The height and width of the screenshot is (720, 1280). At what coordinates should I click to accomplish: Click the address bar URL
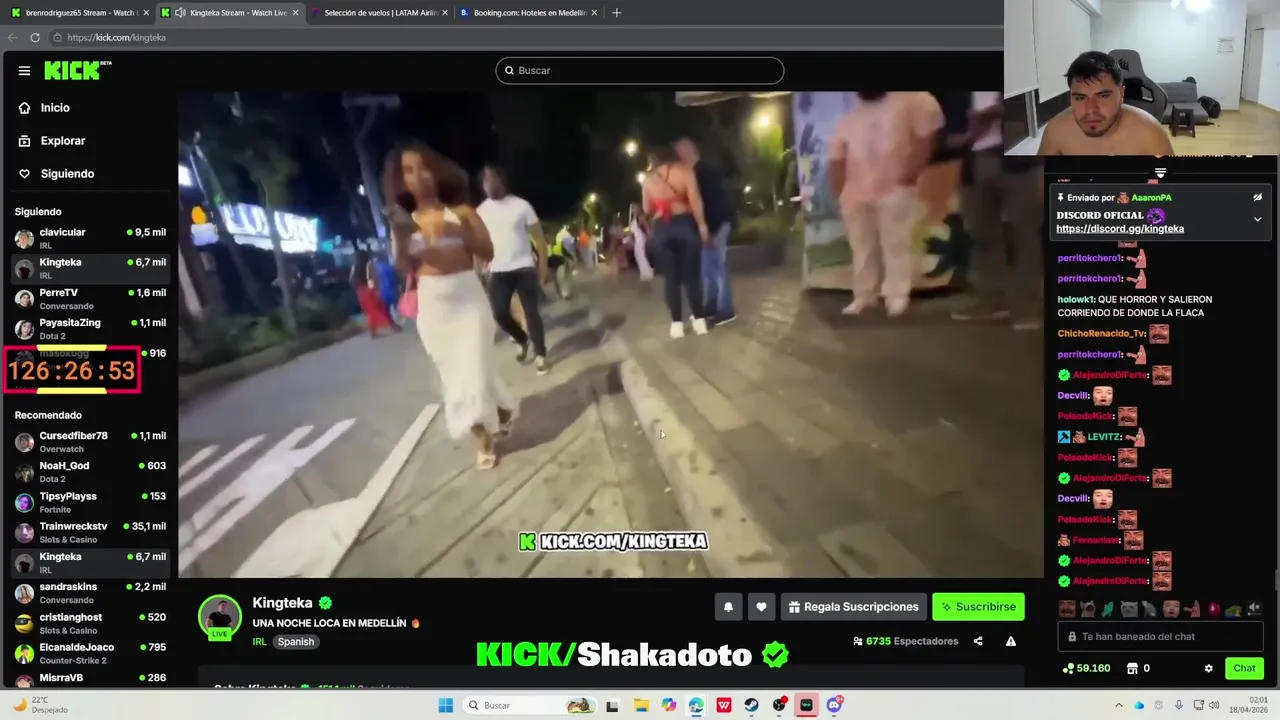117,38
